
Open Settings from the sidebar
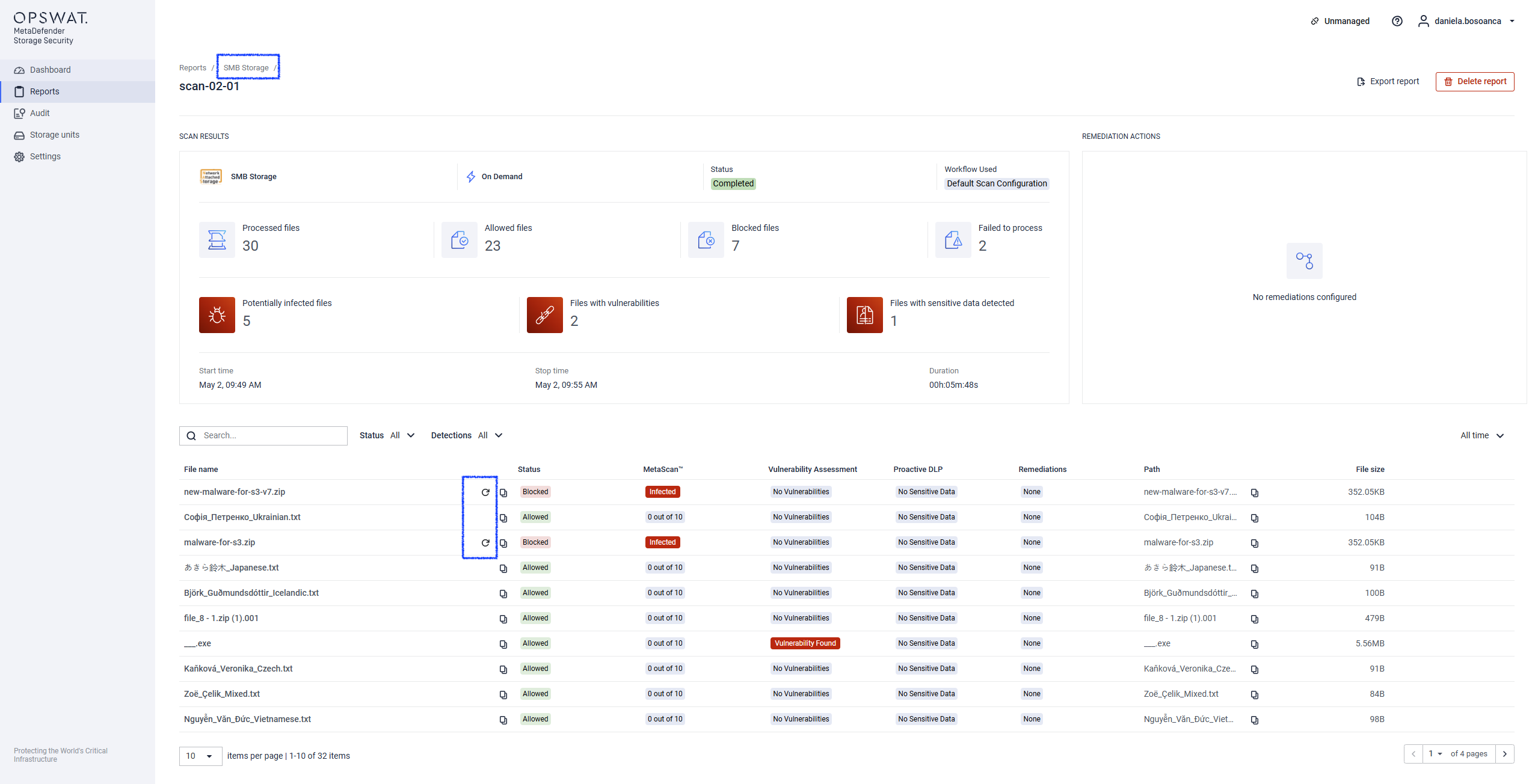pos(77,156)
